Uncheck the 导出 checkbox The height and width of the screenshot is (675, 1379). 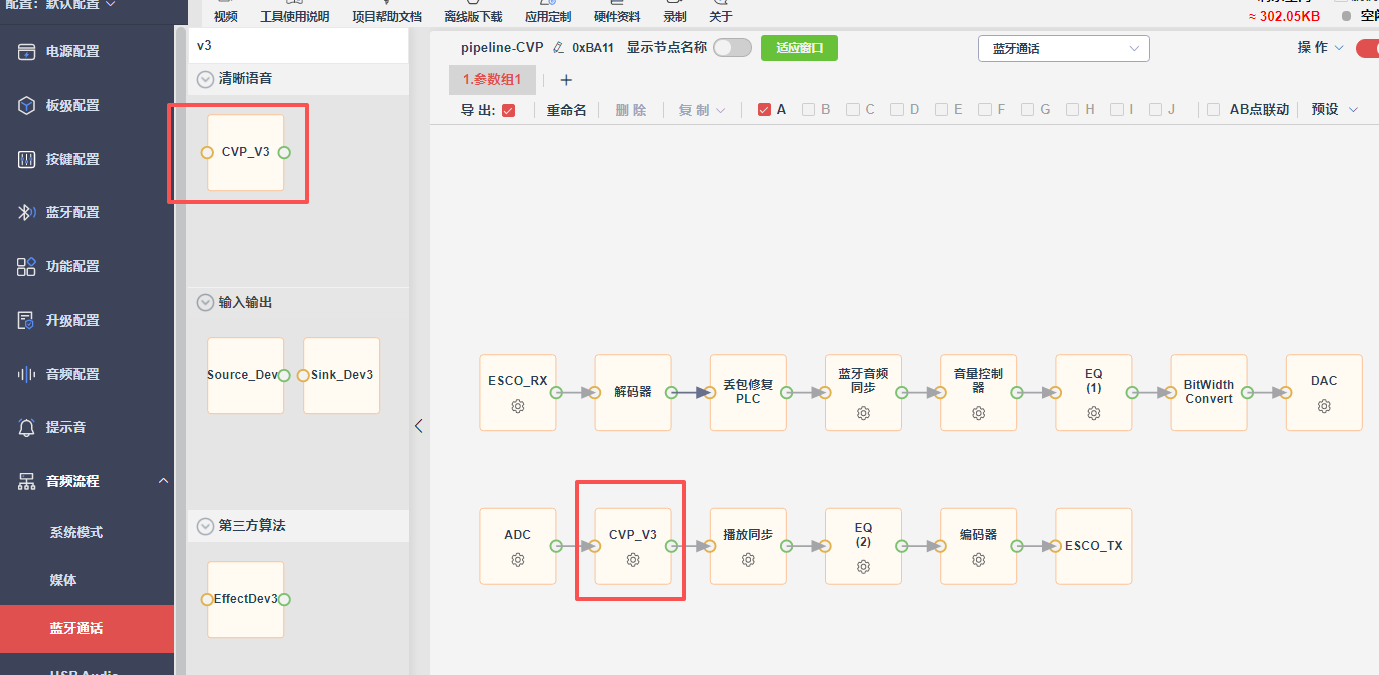508,110
